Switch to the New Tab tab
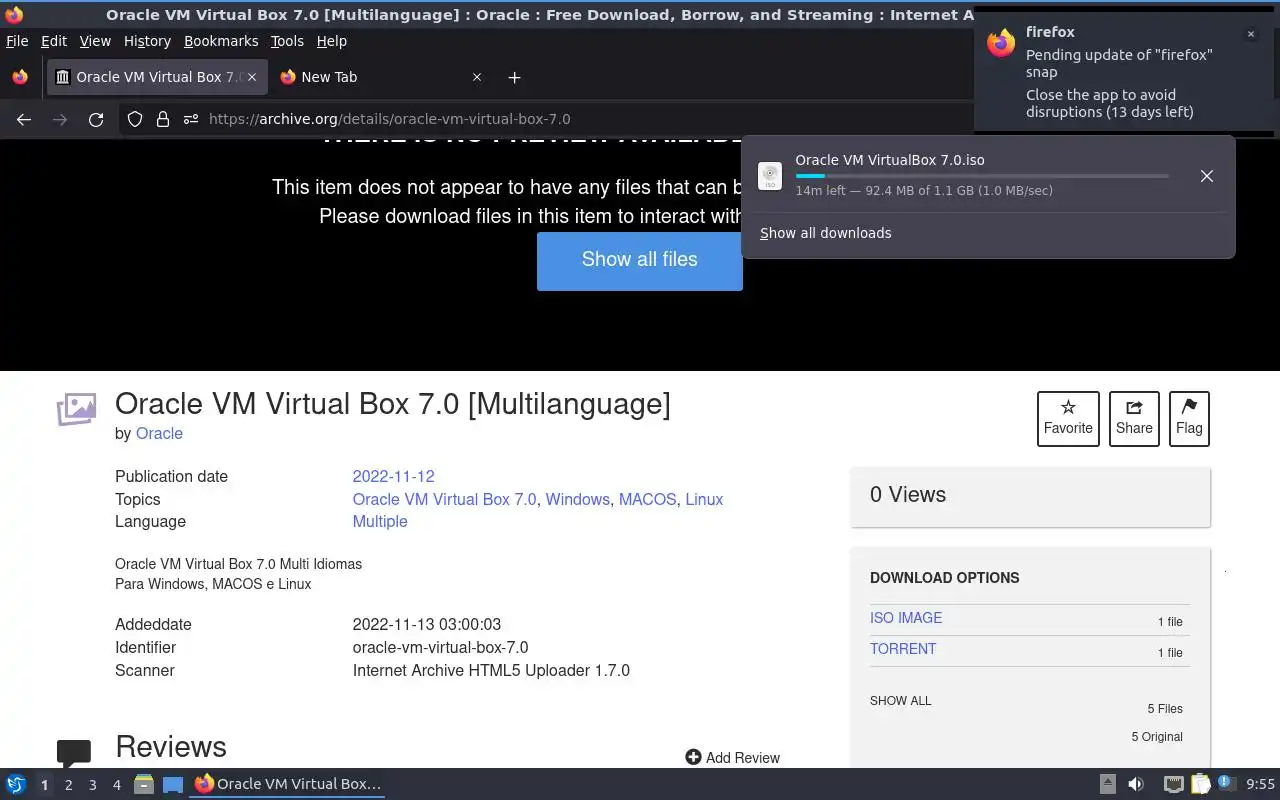The height and width of the screenshot is (800, 1280). 381,77
